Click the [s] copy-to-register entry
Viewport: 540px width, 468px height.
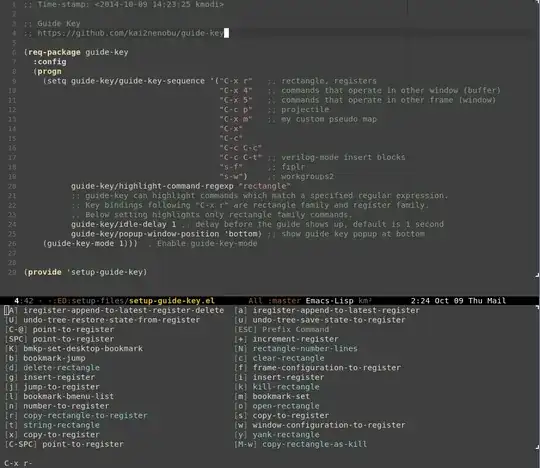coord(282,416)
